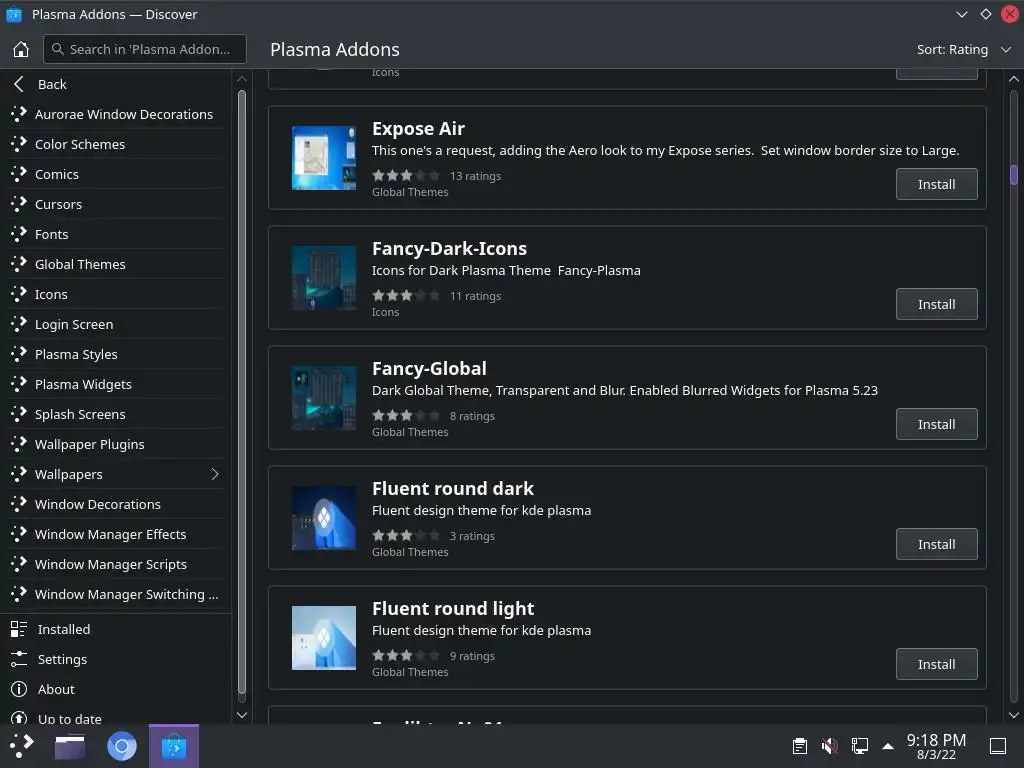Open the clipboard tray icon
The width and height of the screenshot is (1024, 768).
coord(800,746)
